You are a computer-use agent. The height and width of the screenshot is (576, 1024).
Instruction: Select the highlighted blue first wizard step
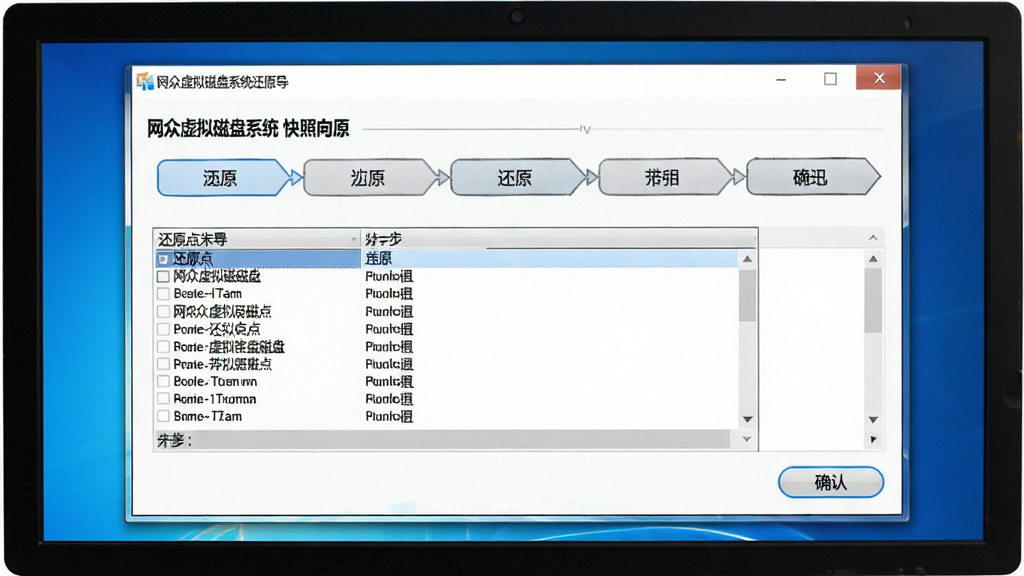pyautogui.click(x=223, y=178)
